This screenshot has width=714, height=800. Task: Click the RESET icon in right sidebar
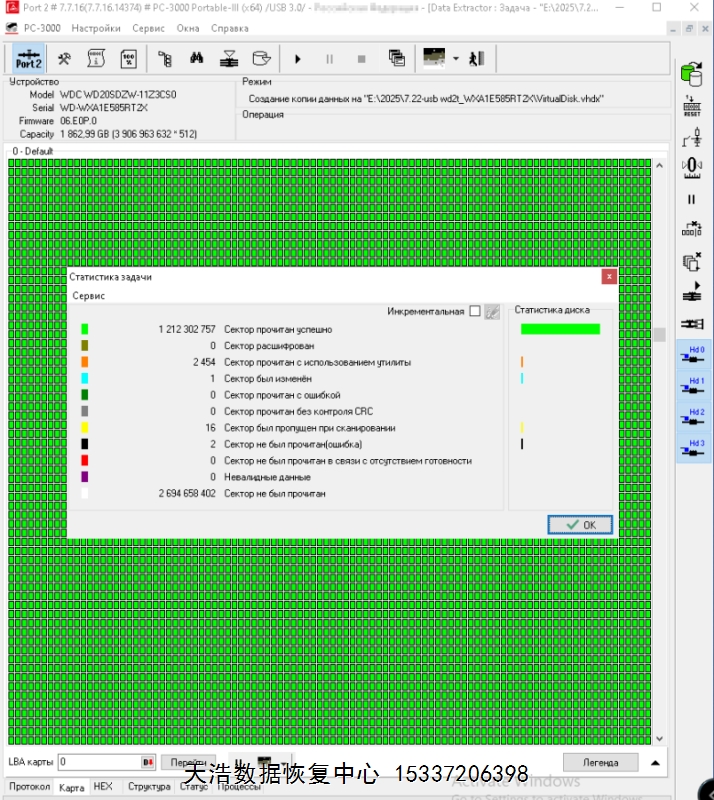pyautogui.click(x=691, y=107)
